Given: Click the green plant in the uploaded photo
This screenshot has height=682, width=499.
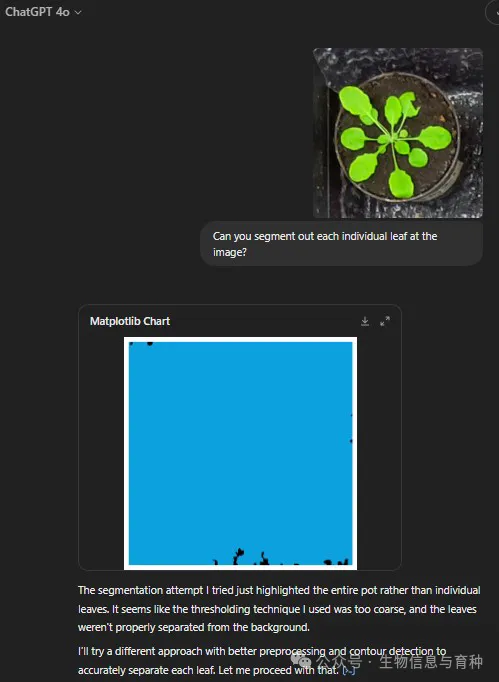Looking at the screenshot, I should 395,140.
